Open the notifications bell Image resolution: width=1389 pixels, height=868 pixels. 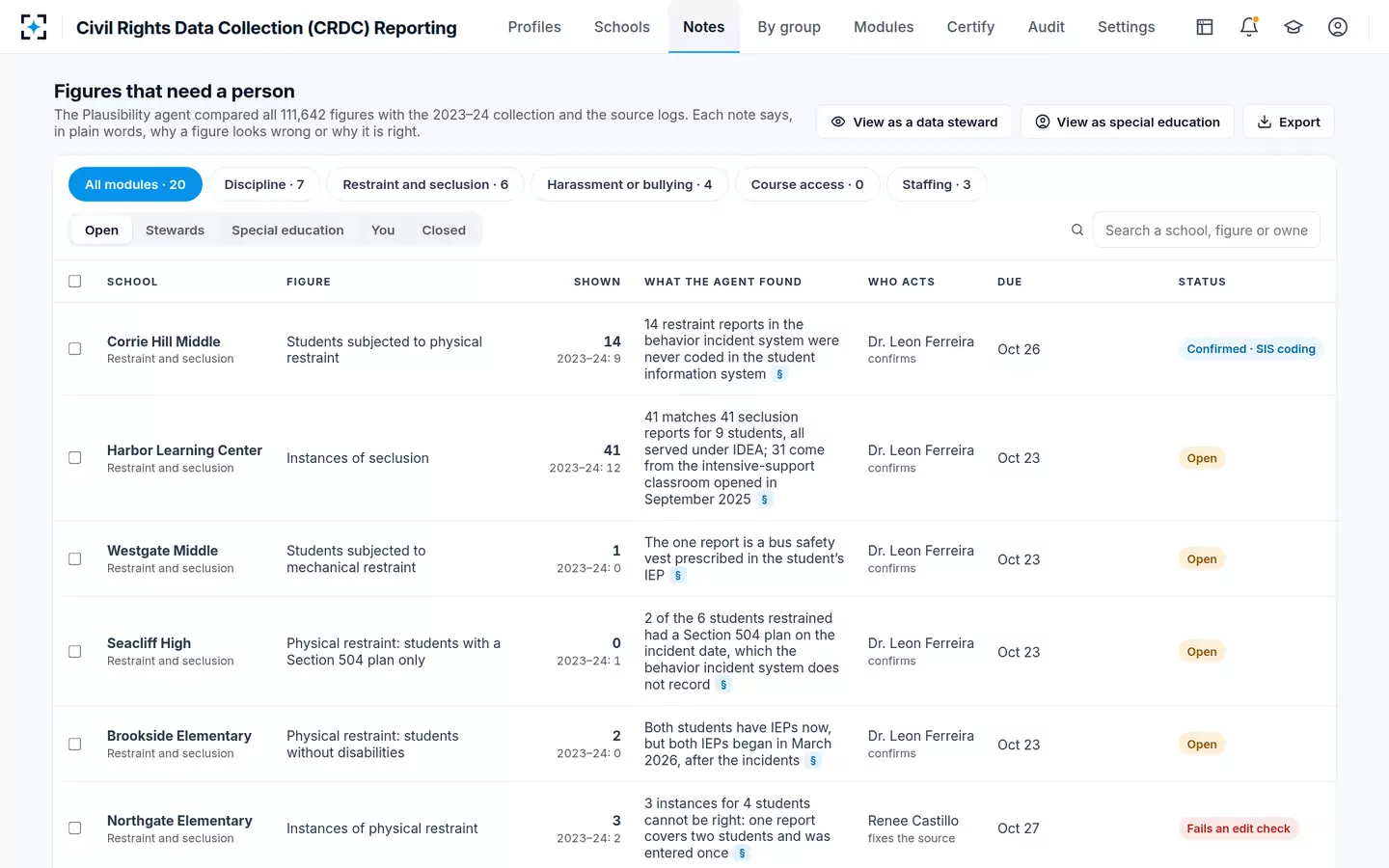tap(1249, 27)
